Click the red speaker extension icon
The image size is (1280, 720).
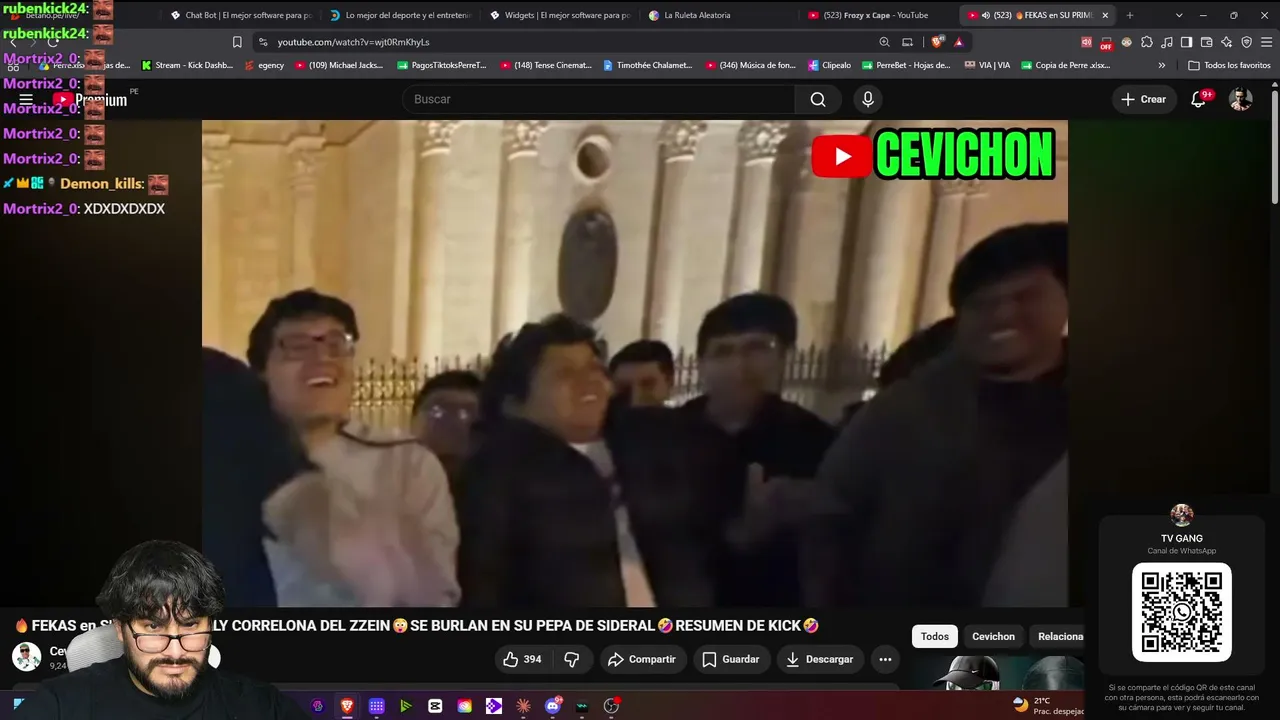1086,42
